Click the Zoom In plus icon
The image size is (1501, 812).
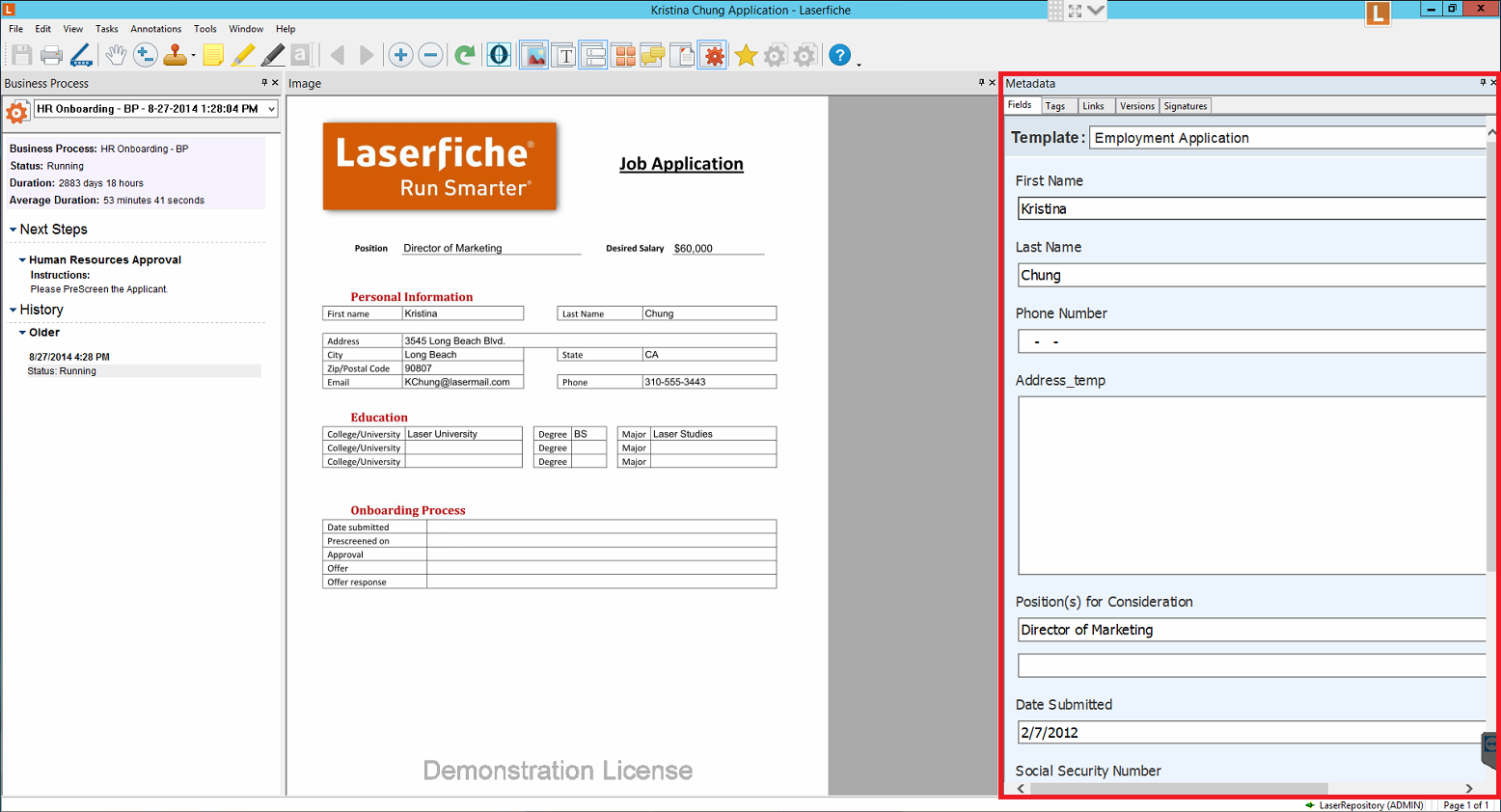point(401,55)
